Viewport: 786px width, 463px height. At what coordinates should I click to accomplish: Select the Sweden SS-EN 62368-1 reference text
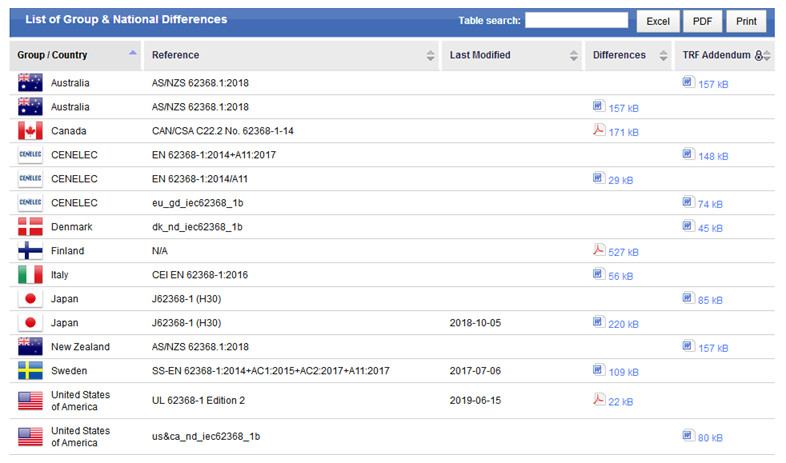(x=271, y=371)
